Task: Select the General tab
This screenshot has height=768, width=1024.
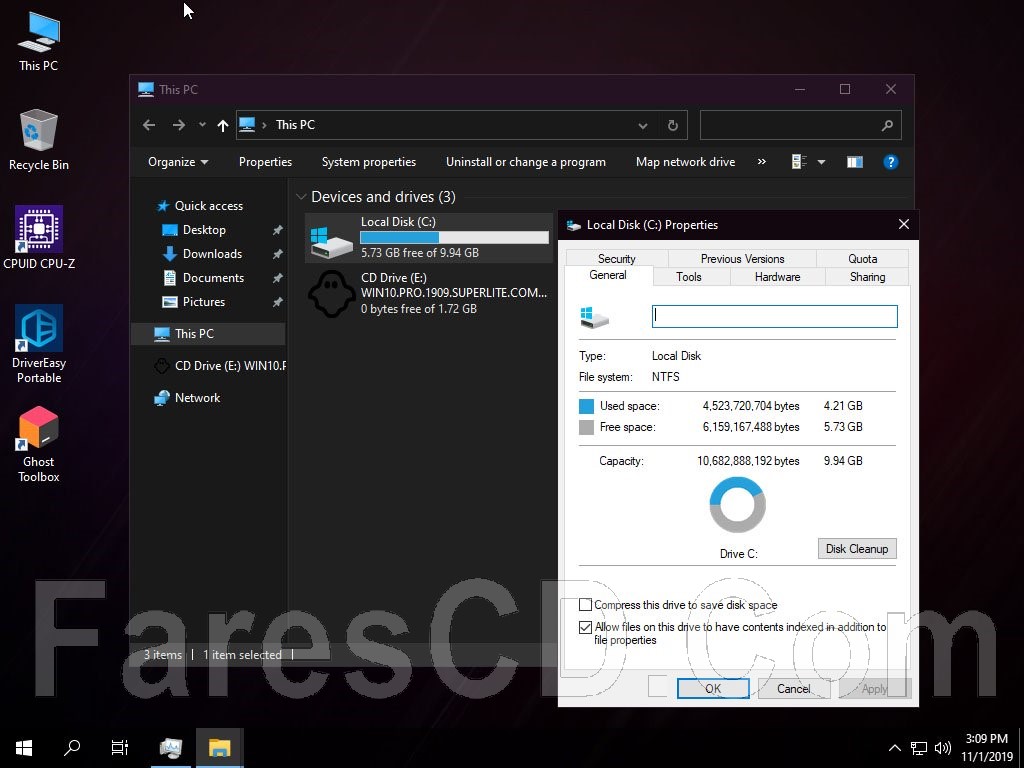Action: pos(608,276)
